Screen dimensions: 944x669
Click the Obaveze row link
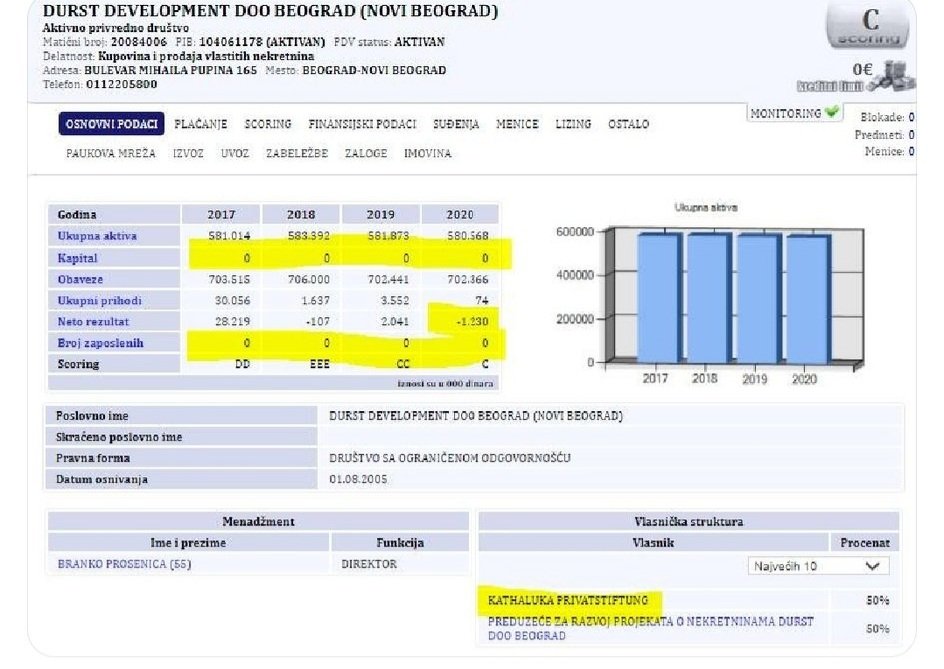80,279
